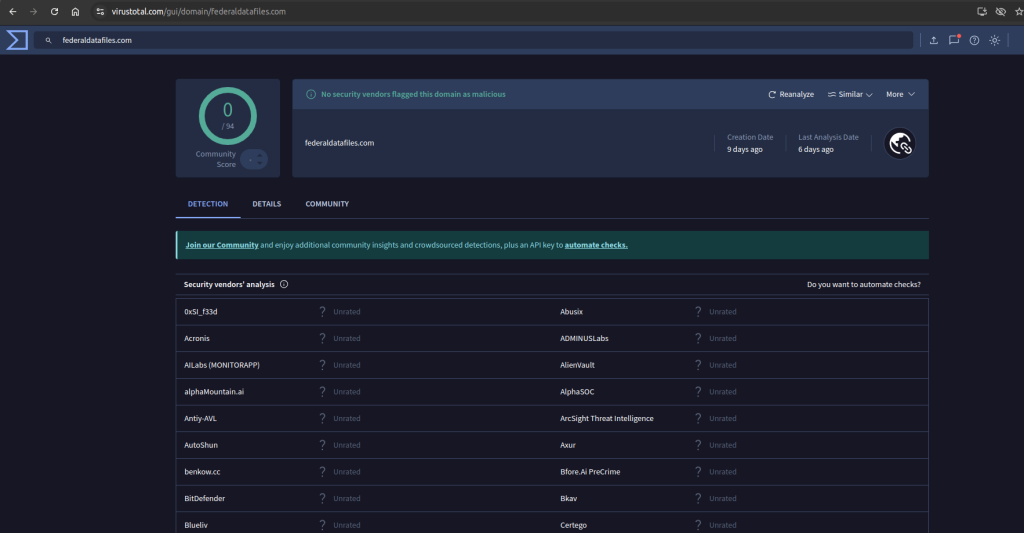Screen dimensions: 1024x533
Task: Click the Reanalyze button
Action: click(791, 95)
